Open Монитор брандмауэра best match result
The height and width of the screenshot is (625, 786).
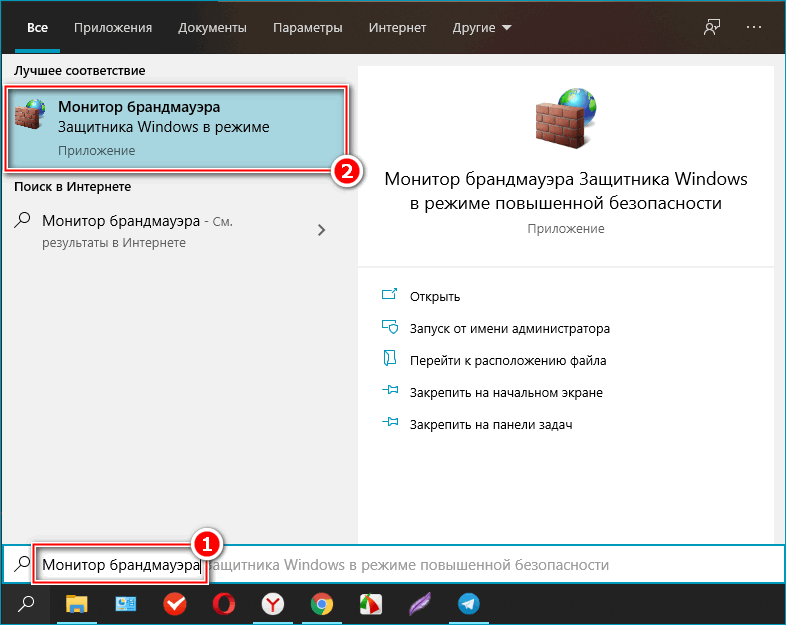point(175,128)
